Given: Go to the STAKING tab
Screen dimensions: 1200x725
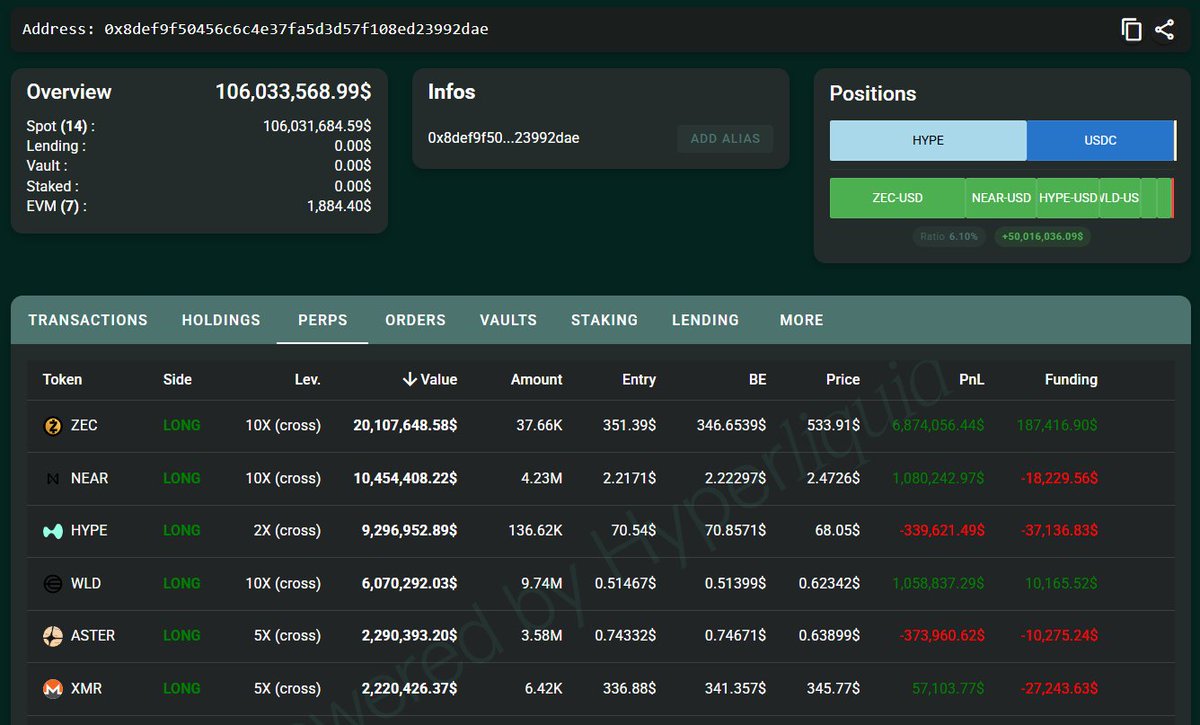Looking at the screenshot, I should (x=604, y=320).
